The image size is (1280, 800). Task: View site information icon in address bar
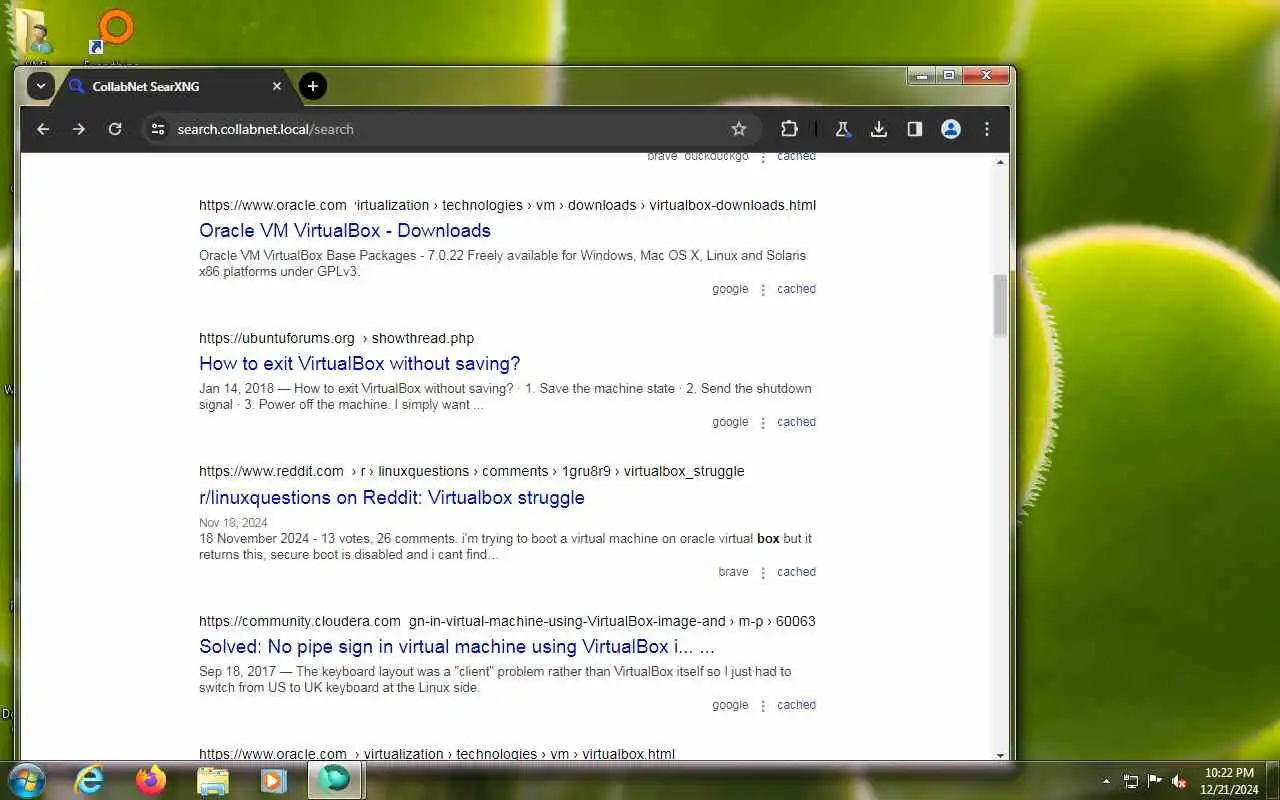tap(158, 129)
